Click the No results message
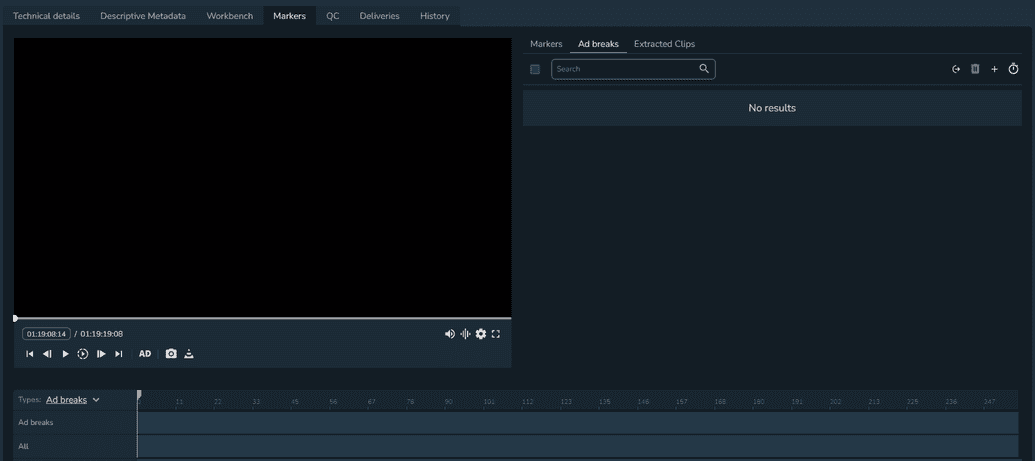 (x=772, y=108)
